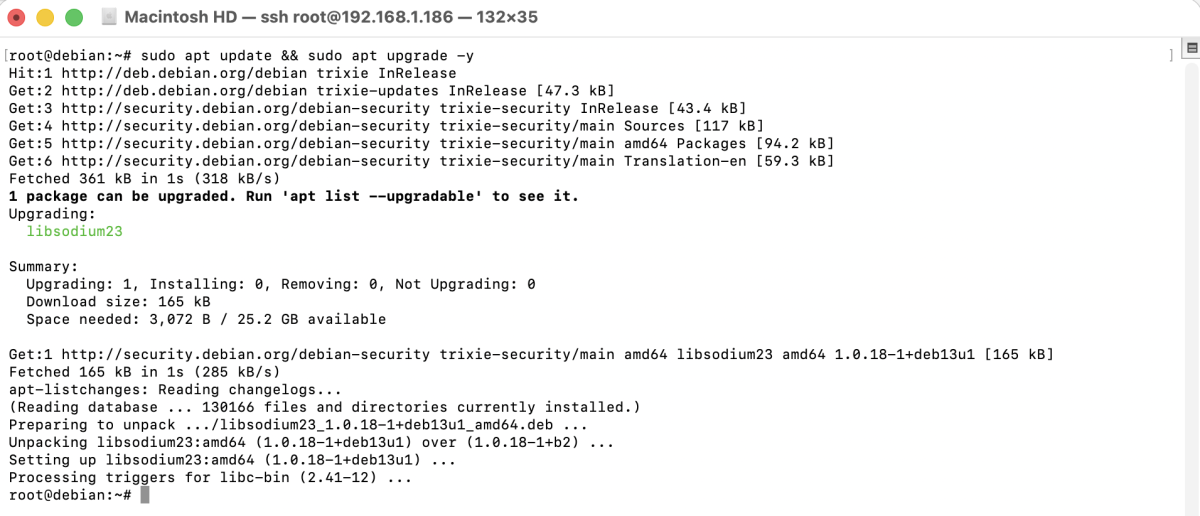This screenshot has height=516, width=1200.
Task: Click the bold '1 package can be upgraded' line
Action: pos(293,196)
